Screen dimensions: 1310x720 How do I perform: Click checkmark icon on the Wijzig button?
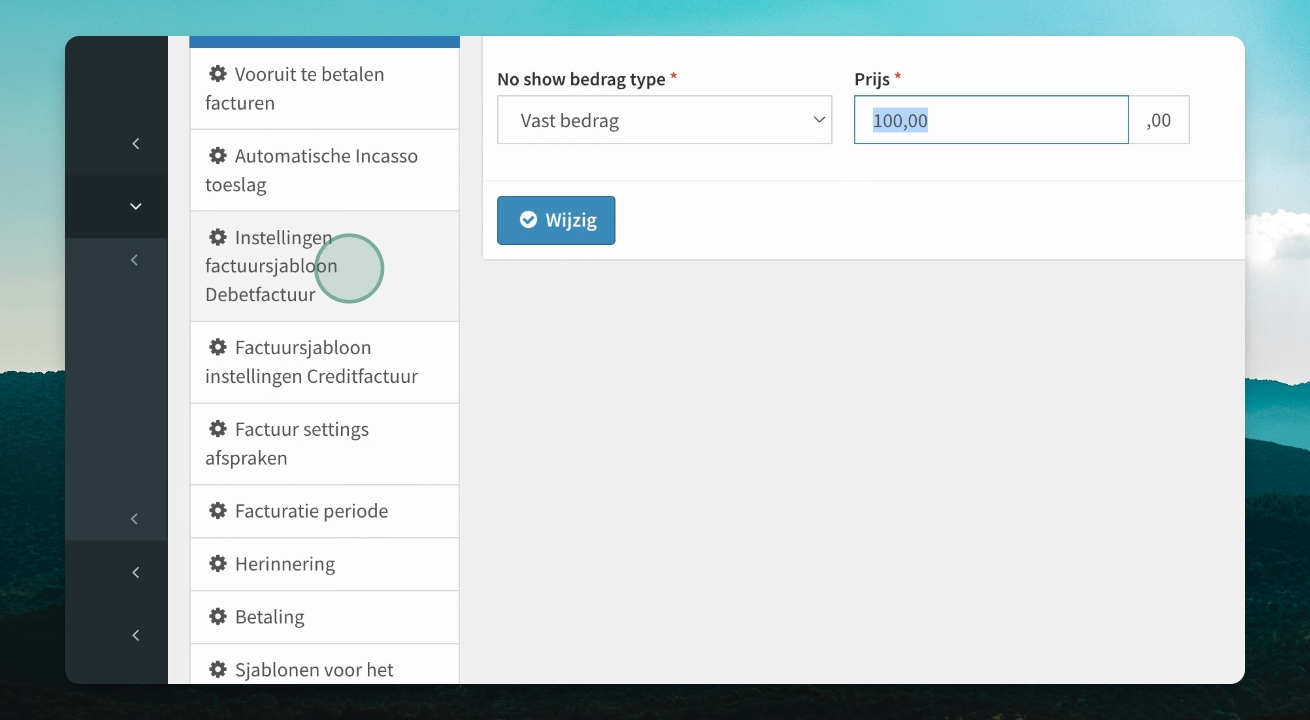pos(528,220)
